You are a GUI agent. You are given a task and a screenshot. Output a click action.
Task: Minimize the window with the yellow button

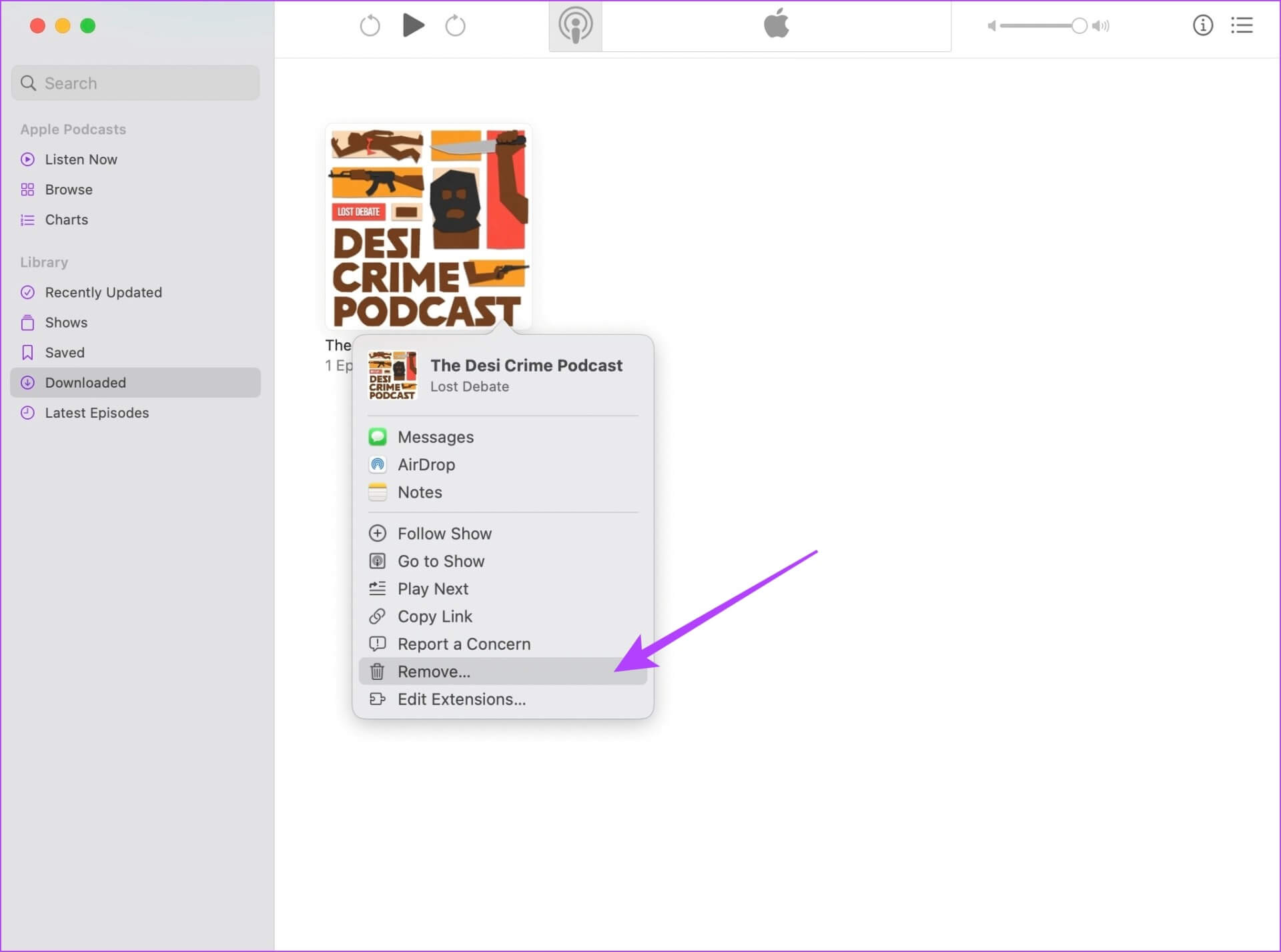[63, 25]
